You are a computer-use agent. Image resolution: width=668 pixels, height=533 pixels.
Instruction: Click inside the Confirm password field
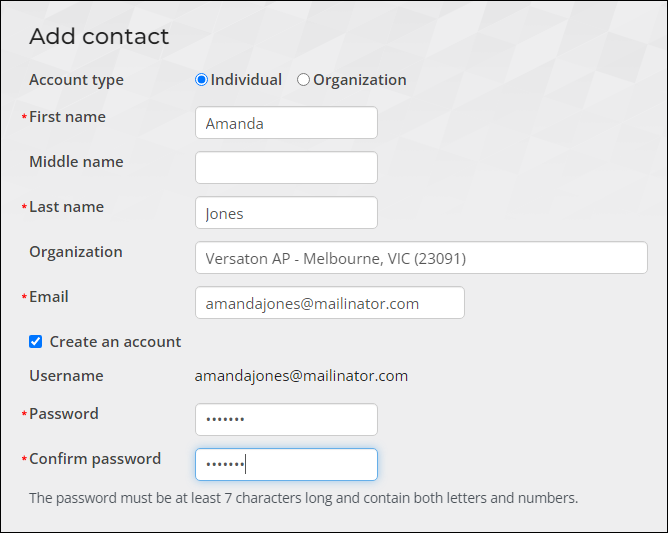(x=286, y=464)
